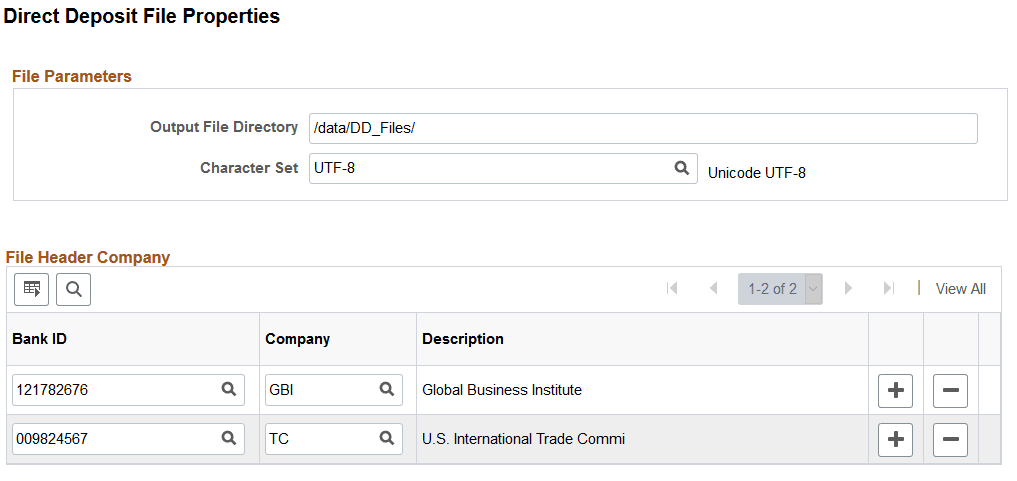Click the Character Set UTF-8 field
Viewport: 1017px width, 481px height.
point(490,168)
